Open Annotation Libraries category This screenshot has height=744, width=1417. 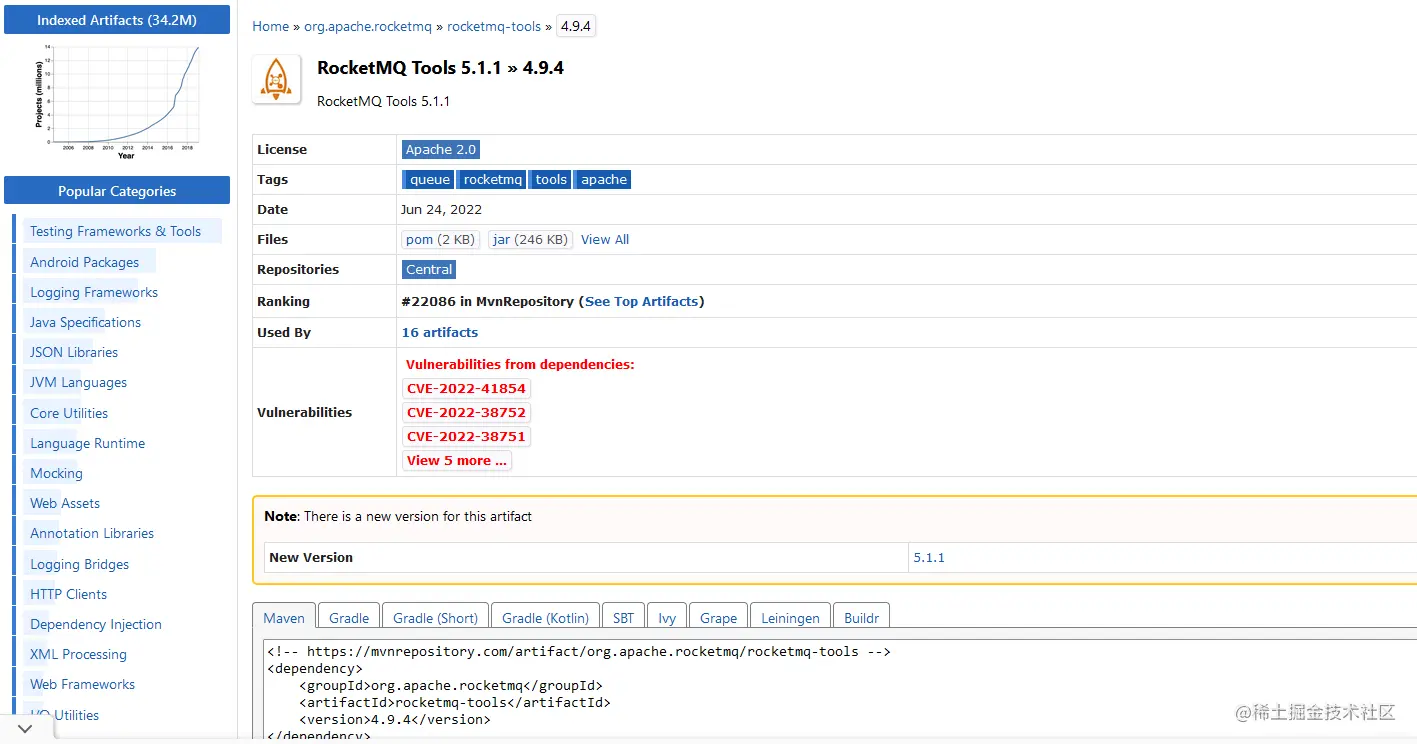pos(92,533)
